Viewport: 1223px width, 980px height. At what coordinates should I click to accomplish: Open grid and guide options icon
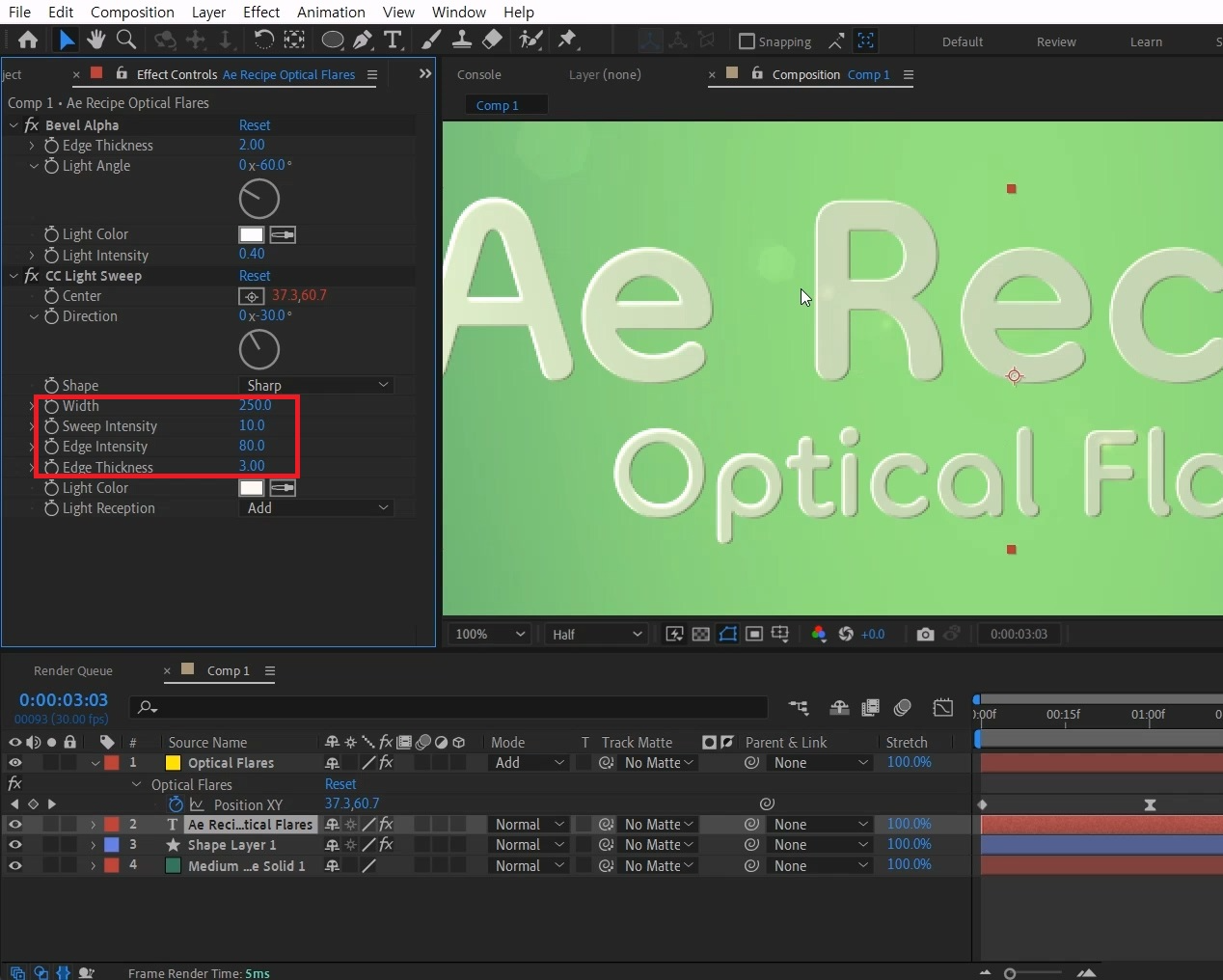coord(780,634)
